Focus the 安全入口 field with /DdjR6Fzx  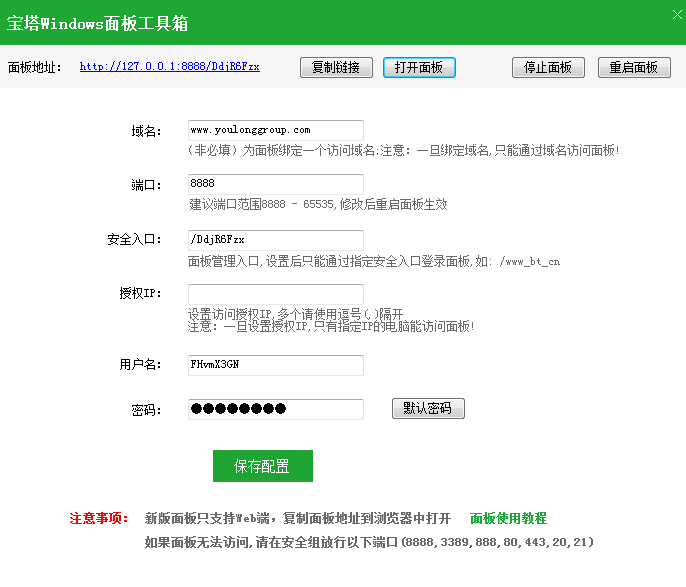[276, 240]
